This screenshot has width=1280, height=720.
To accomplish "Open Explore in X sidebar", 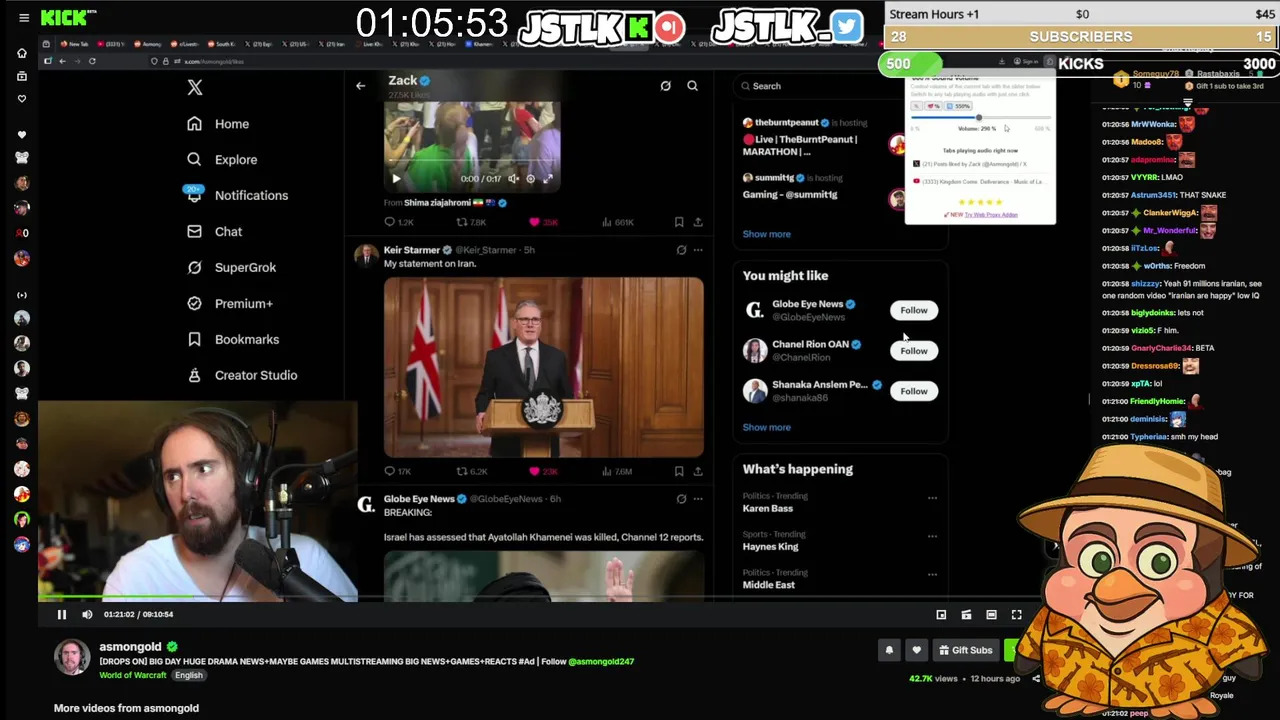I will pos(222,159).
